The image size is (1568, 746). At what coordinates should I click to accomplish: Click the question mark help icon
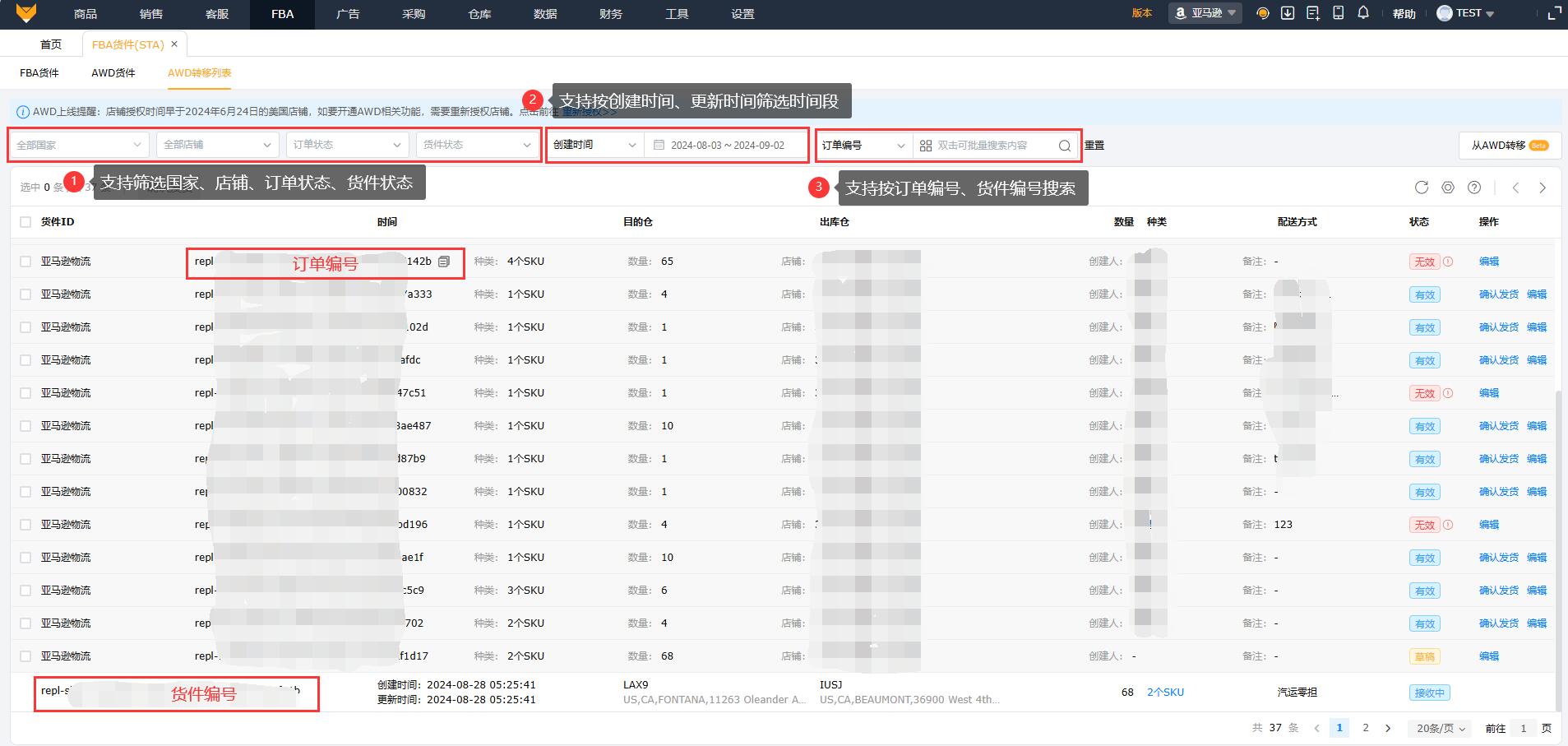1474,188
